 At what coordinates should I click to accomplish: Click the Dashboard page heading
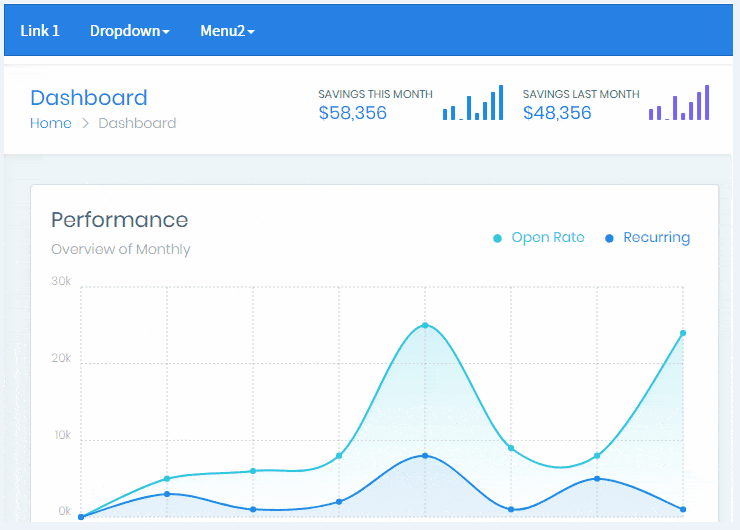tap(88, 97)
